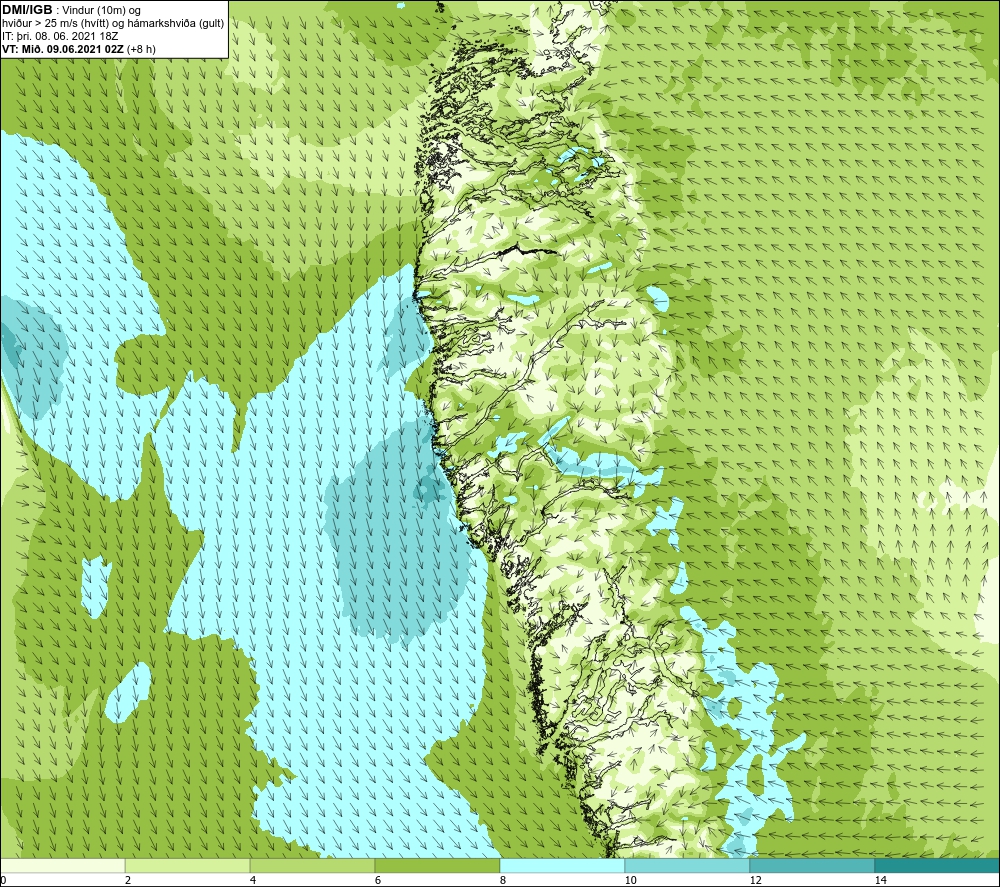The height and width of the screenshot is (887, 1000).
Task: Click the 2-4 m/s light green colorbar segment
Action: click(x=188, y=866)
